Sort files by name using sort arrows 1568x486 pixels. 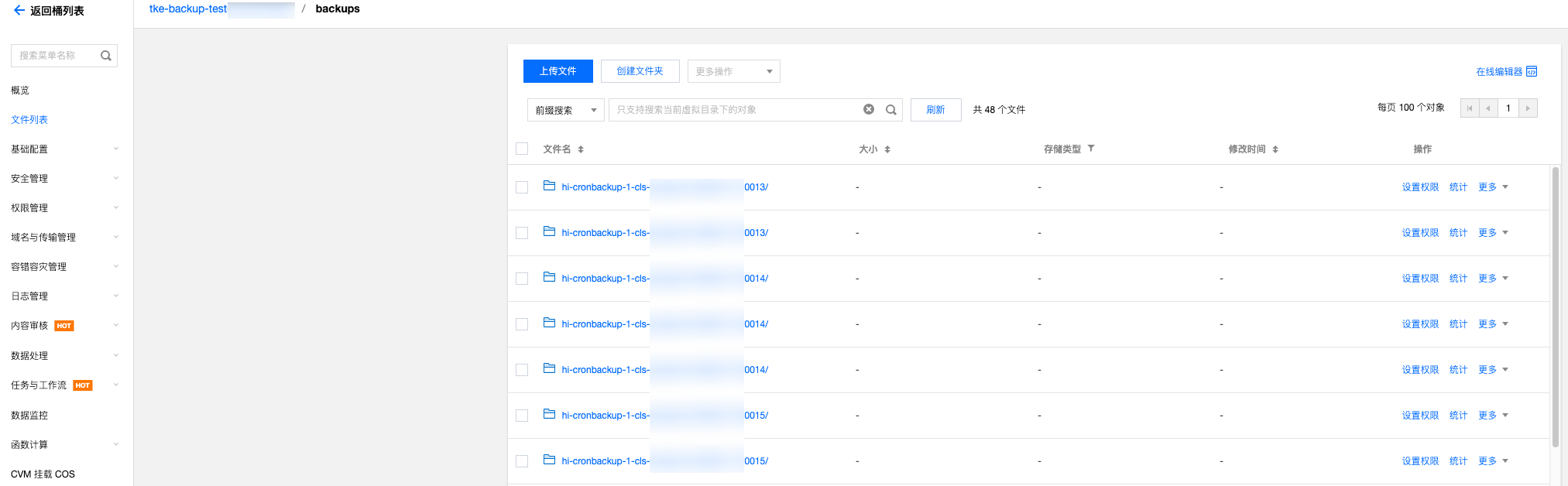click(x=581, y=149)
